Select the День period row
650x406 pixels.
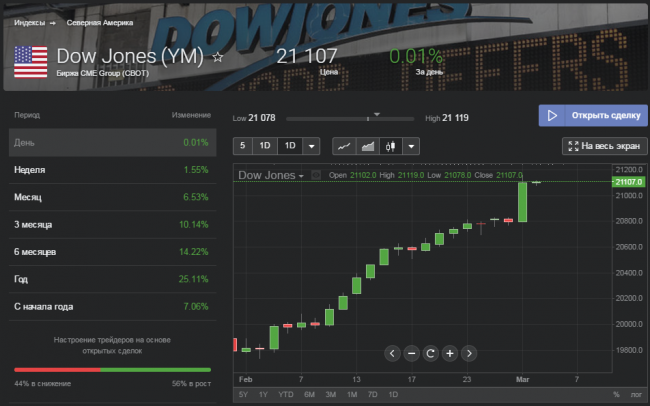[x=112, y=143]
